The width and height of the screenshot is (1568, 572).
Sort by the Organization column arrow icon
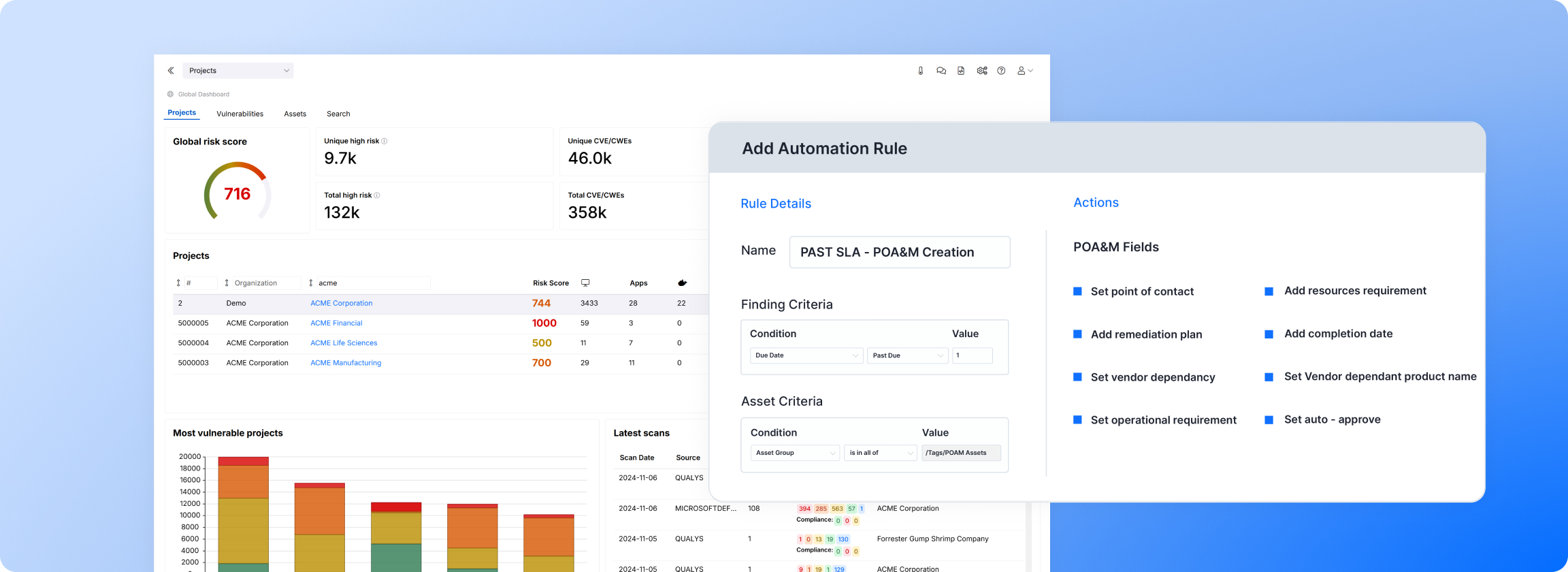(227, 283)
